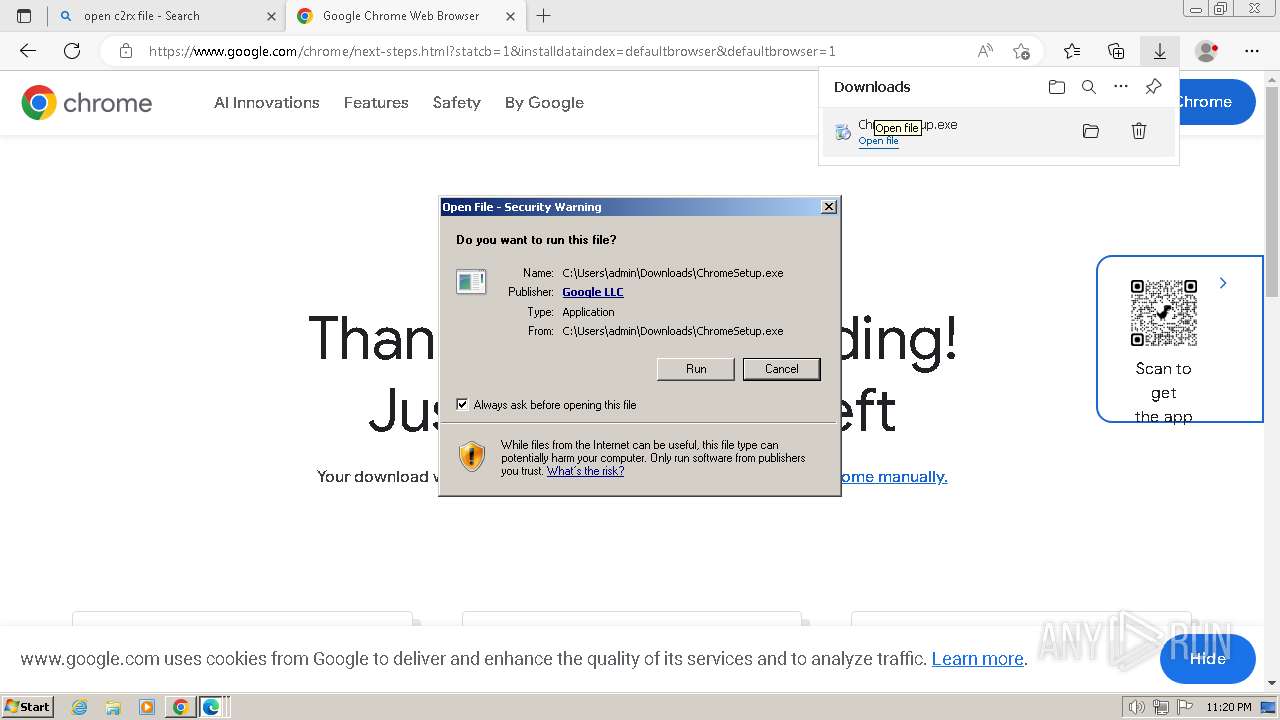Open File Explorer from the taskbar

coord(113,707)
